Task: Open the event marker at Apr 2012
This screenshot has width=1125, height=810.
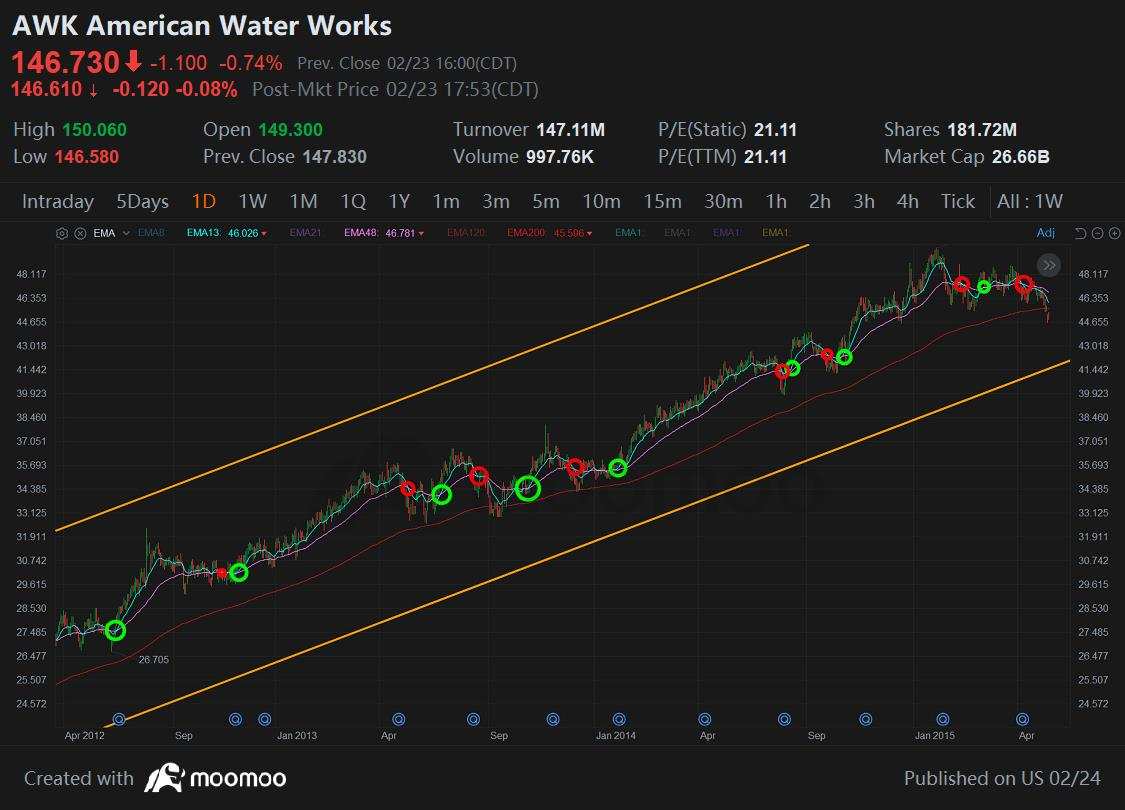Action: click(x=119, y=719)
